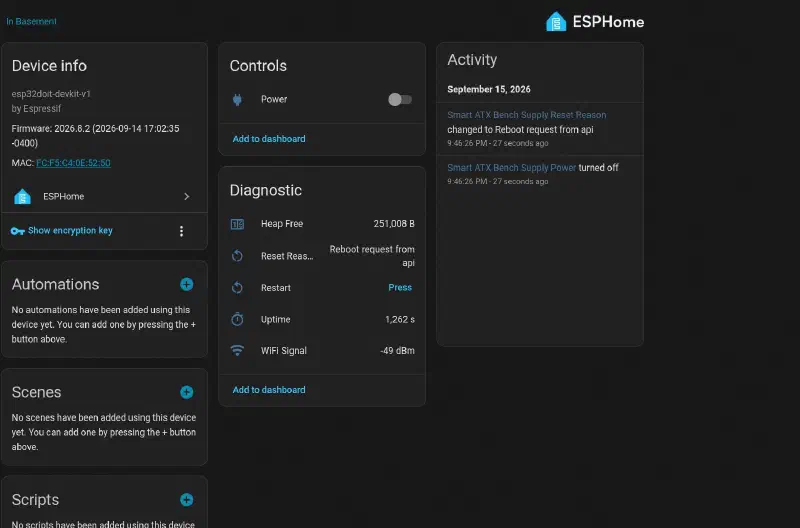Open the three-dot device menu

[x=181, y=231]
